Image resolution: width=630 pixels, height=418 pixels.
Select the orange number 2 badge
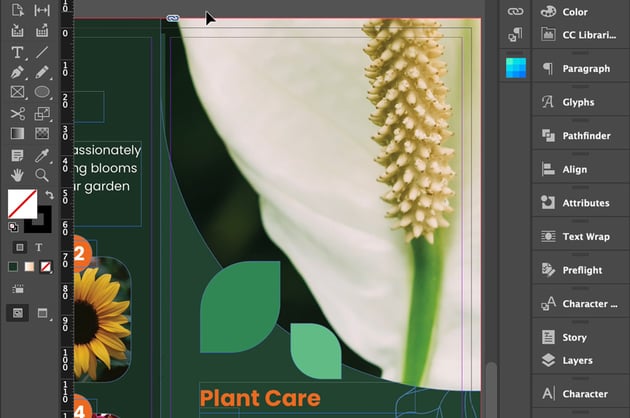click(x=82, y=254)
